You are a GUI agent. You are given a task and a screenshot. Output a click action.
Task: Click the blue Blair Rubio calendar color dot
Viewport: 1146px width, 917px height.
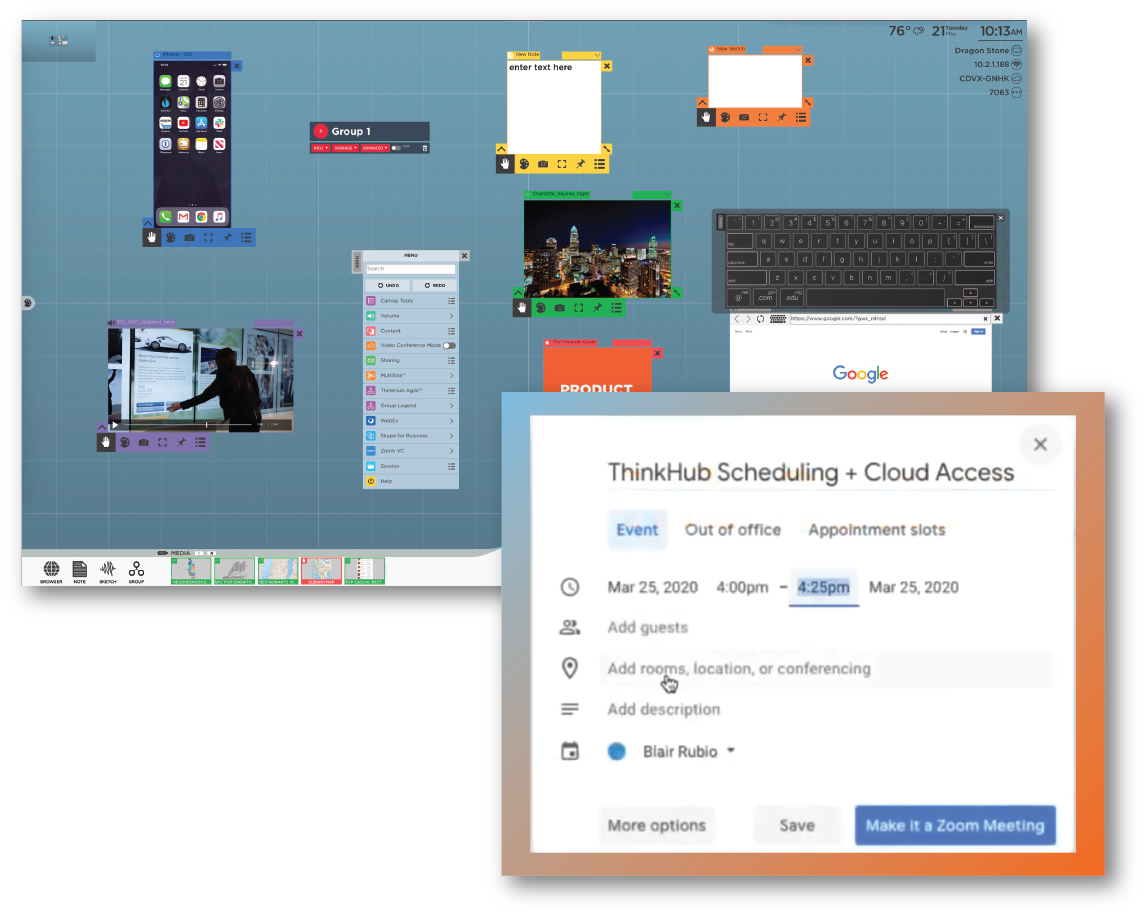point(617,751)
